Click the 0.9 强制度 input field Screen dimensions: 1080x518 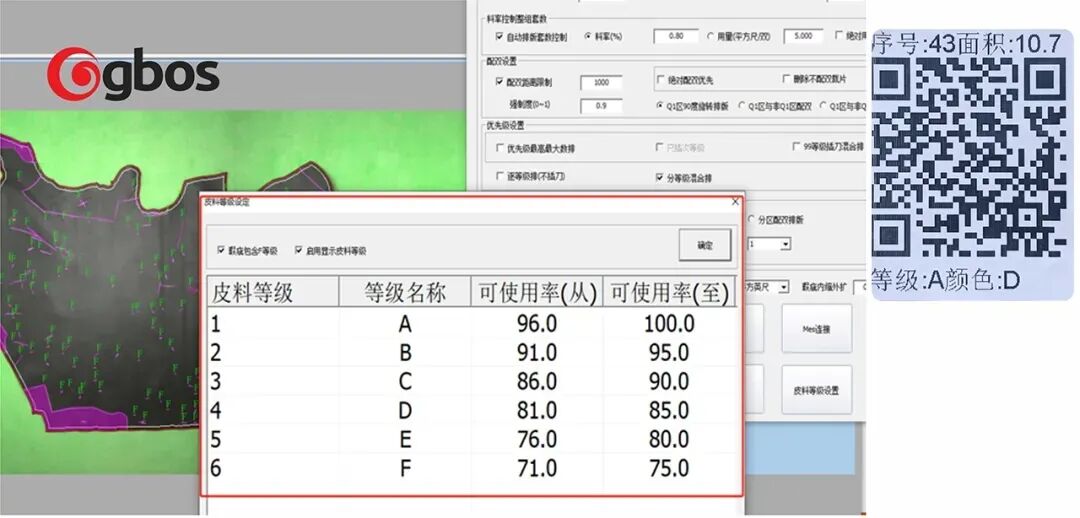[x=601, y=106]
